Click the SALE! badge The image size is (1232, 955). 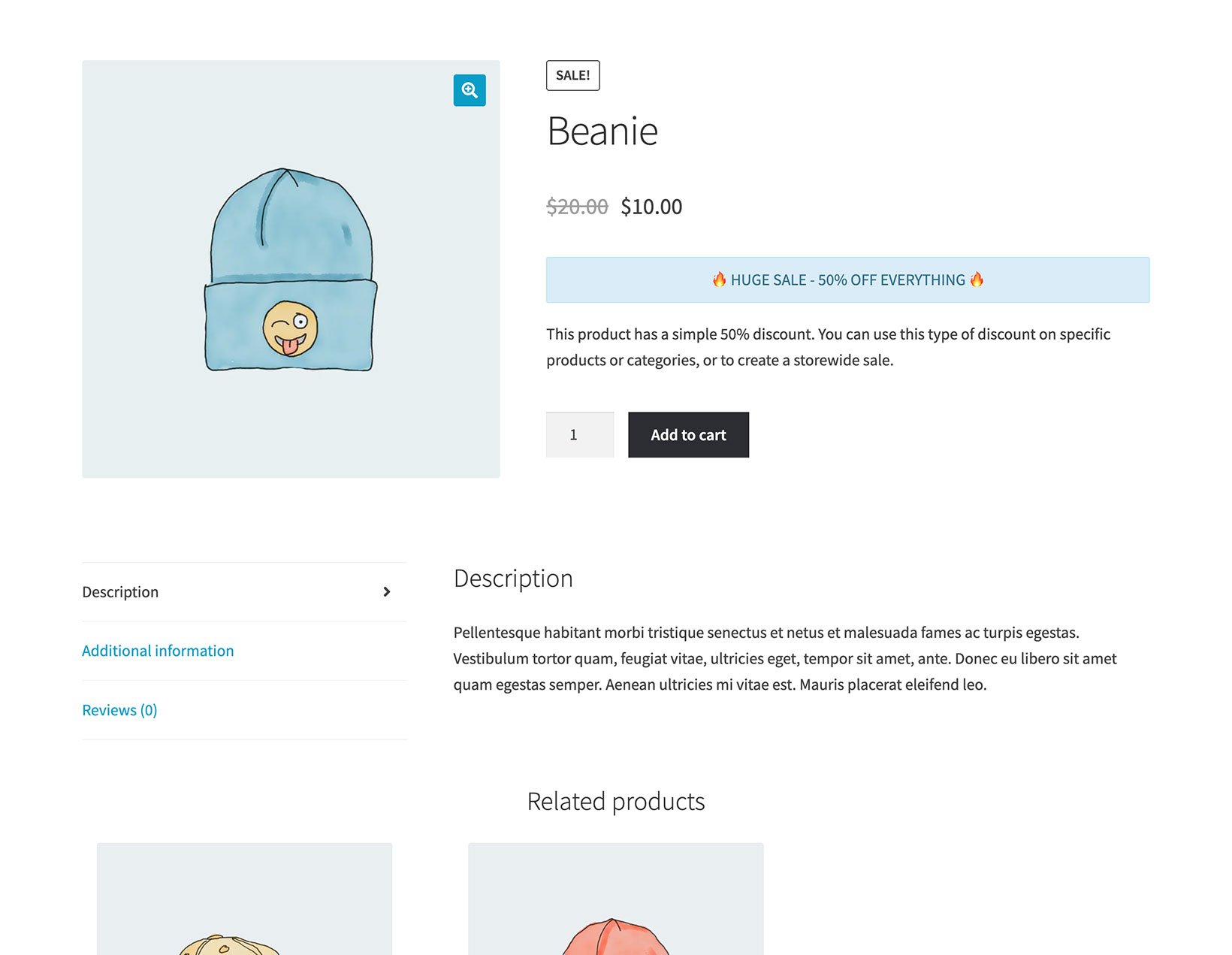(x=572, y=74)
